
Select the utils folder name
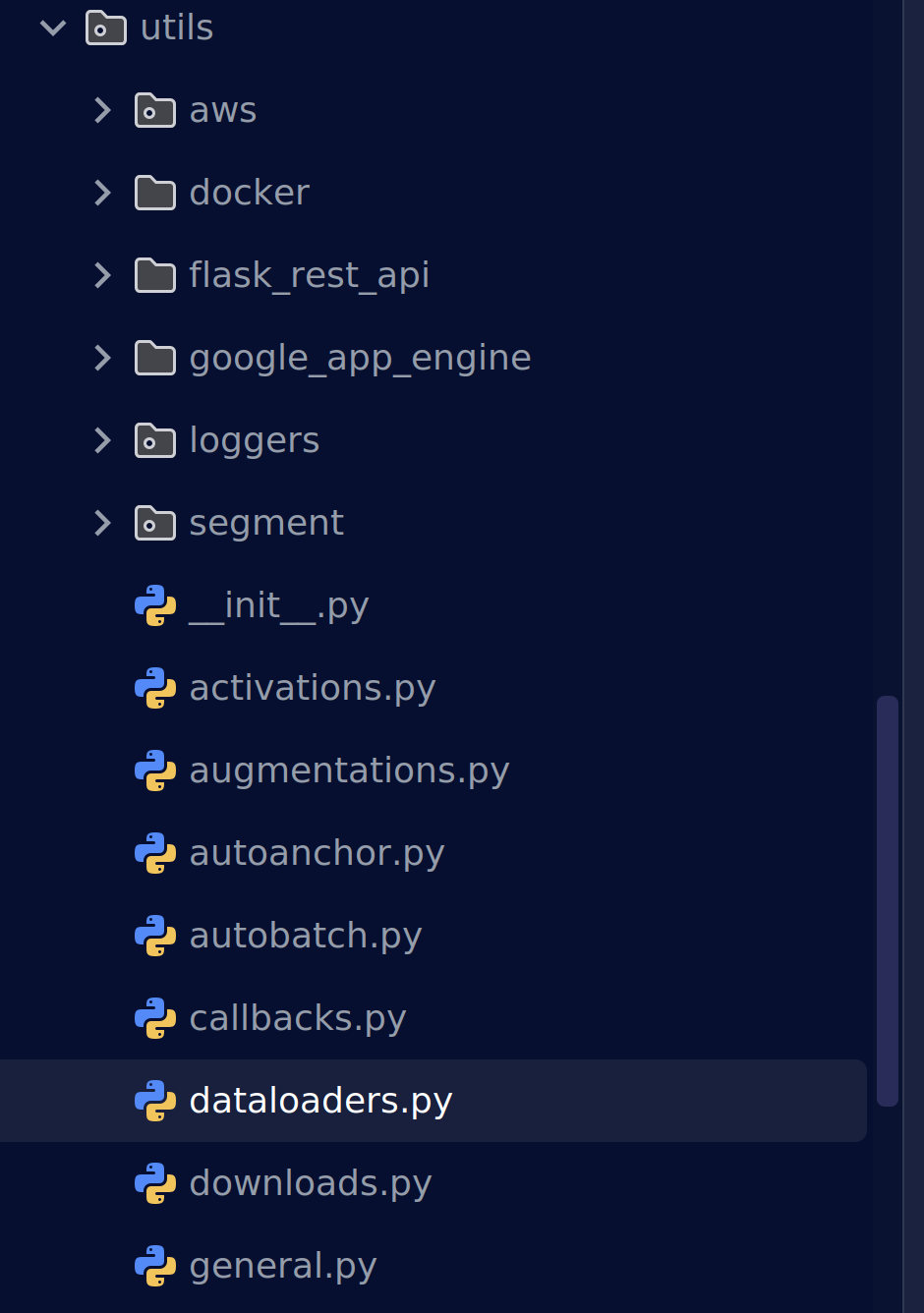point(177,28)
